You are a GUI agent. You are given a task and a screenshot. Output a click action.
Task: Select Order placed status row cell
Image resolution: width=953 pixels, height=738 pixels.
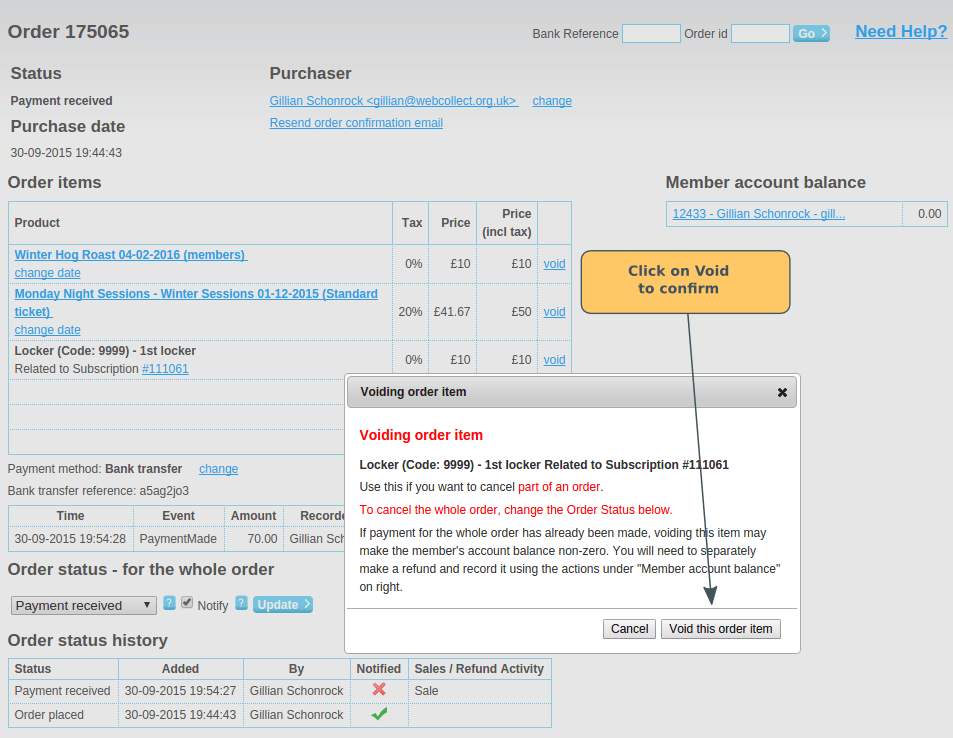(63, 715)
